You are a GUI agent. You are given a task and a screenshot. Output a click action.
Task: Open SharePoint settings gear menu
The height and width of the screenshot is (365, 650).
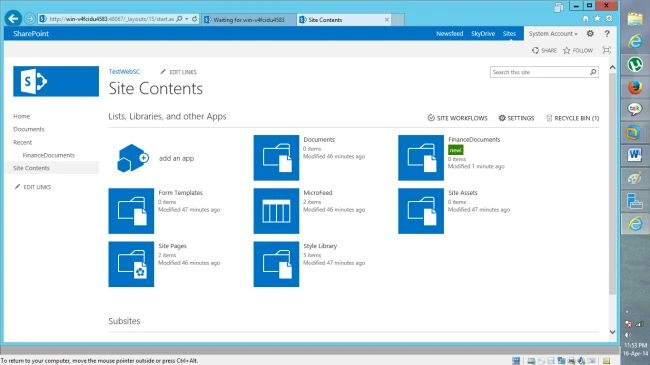pyautogui.click(x=590, y=34)
